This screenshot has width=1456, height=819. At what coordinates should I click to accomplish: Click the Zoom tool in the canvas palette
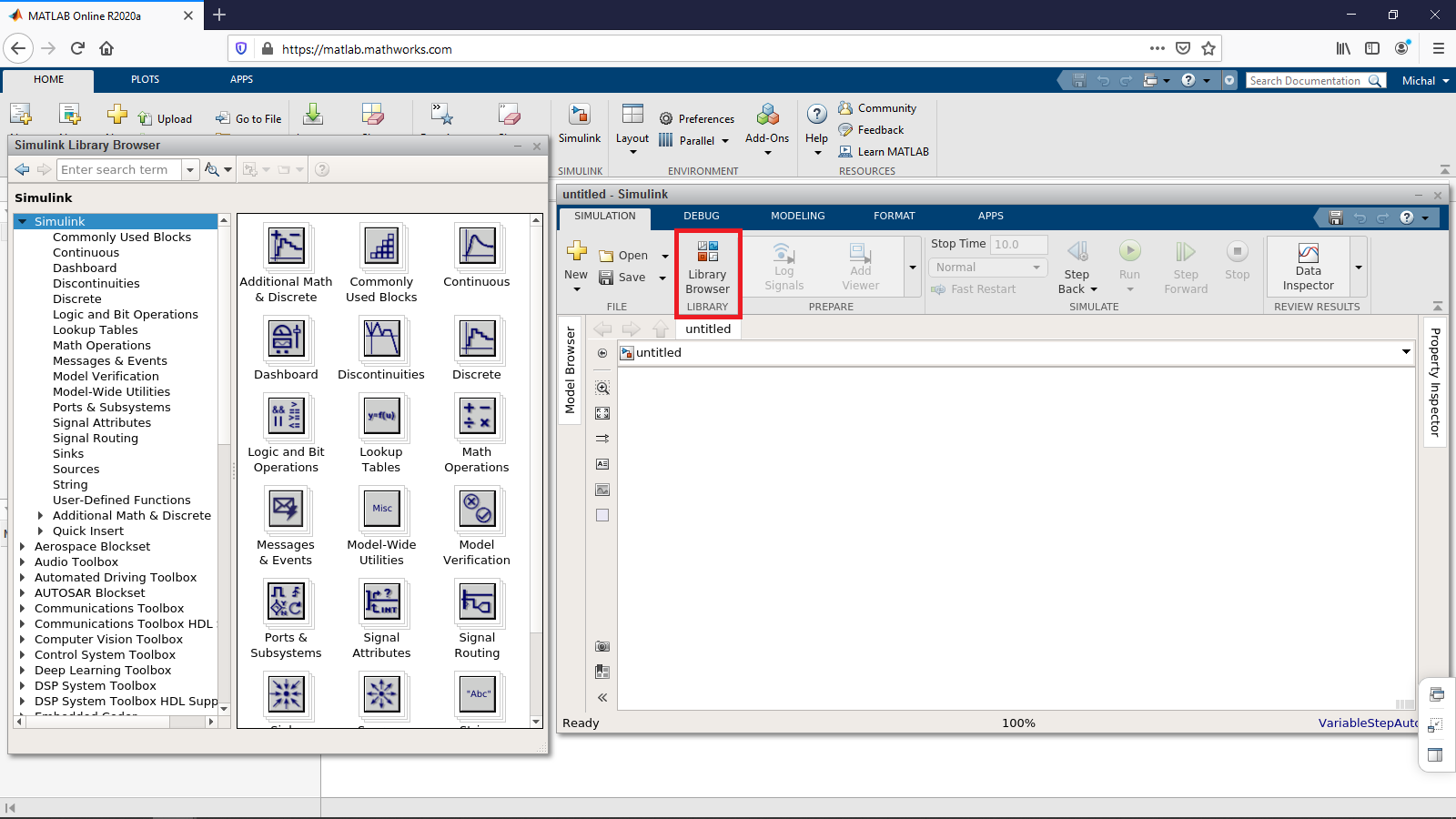[x=602, y=388]
